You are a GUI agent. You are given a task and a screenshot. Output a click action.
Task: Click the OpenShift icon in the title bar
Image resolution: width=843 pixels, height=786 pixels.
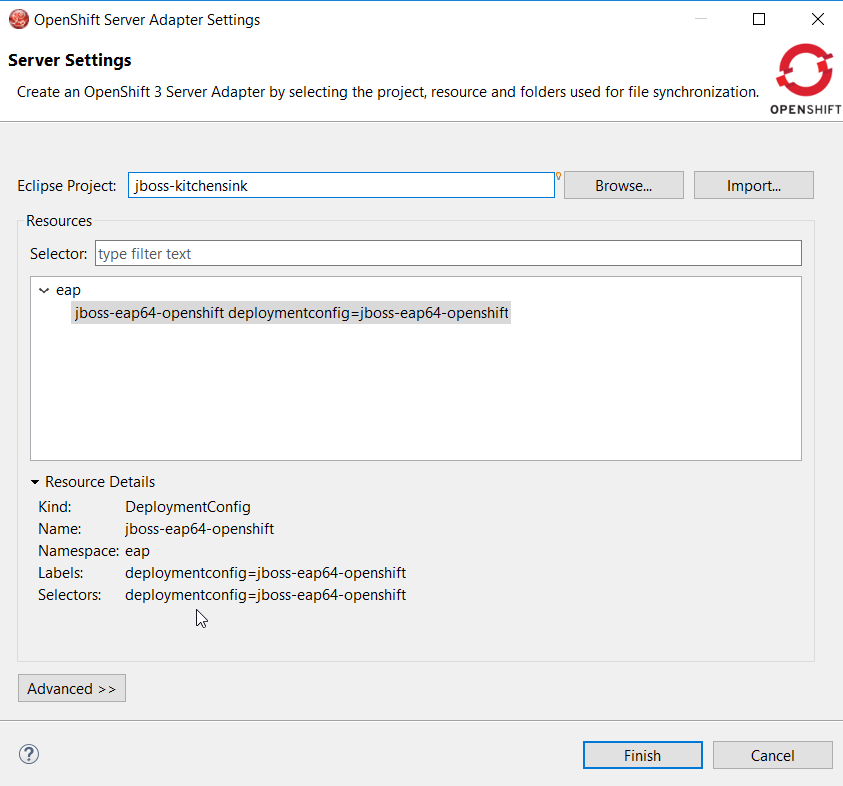[x=18, y=19]
